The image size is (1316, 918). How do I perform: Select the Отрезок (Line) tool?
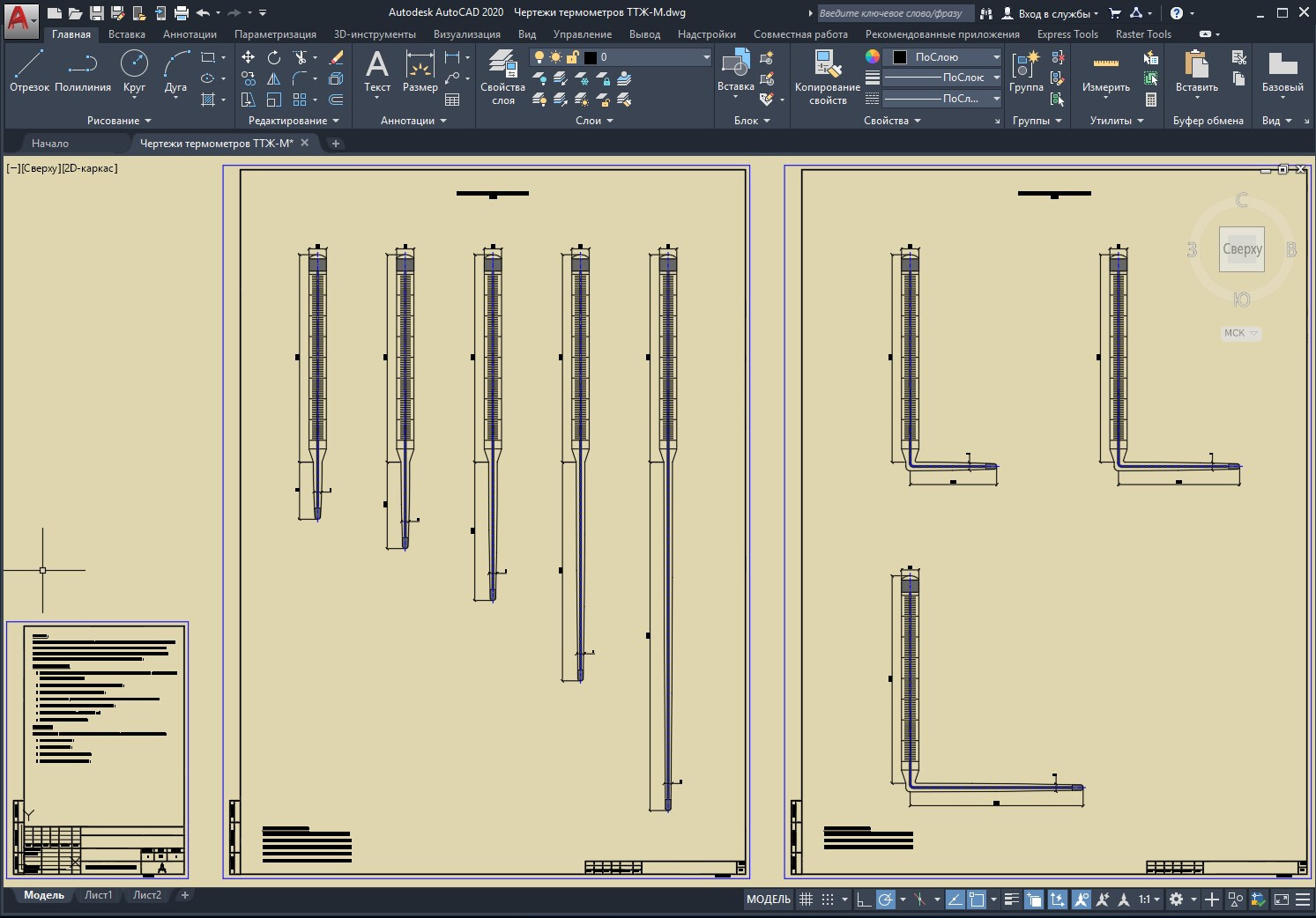pyautogui.click(x=29, y=70)
